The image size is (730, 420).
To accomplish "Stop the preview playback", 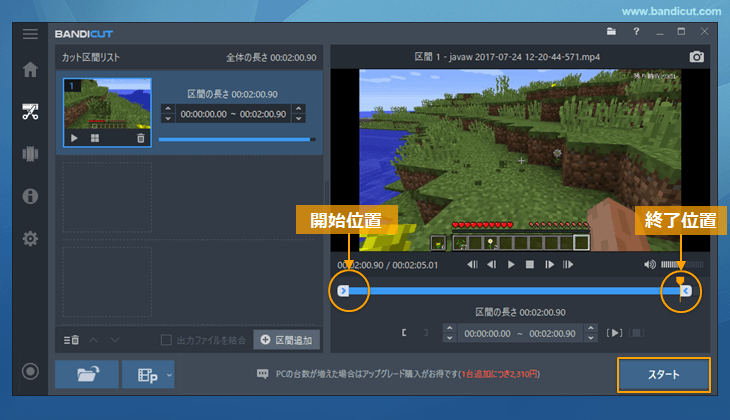I will coord(529,264).
